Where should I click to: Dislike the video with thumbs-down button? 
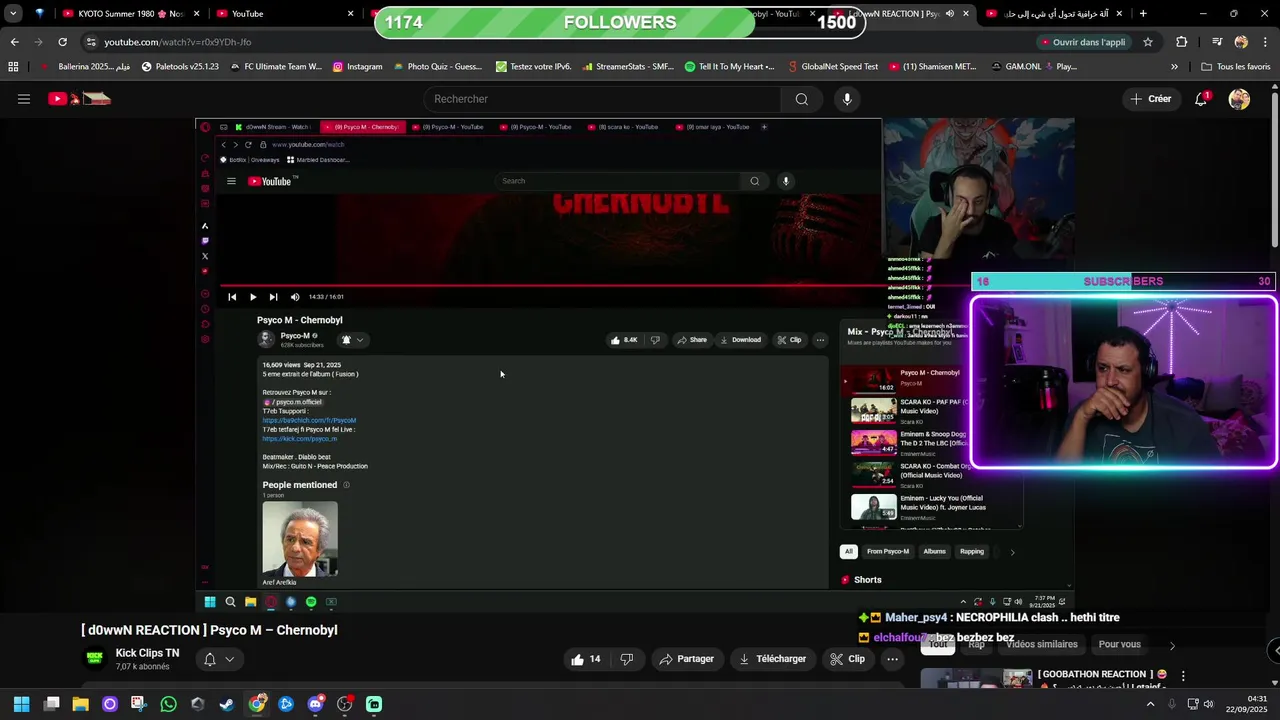627,659
